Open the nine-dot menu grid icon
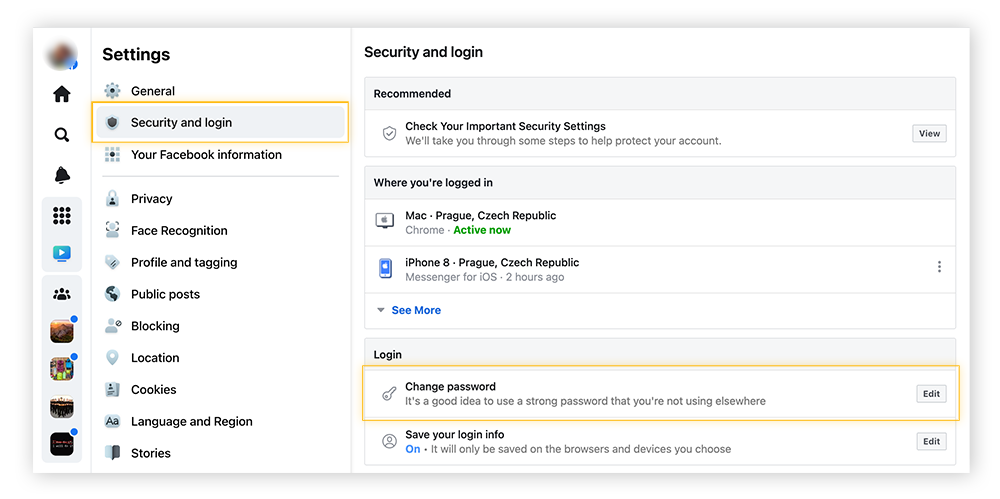The image size is (1000, 499). pos(62,216)
